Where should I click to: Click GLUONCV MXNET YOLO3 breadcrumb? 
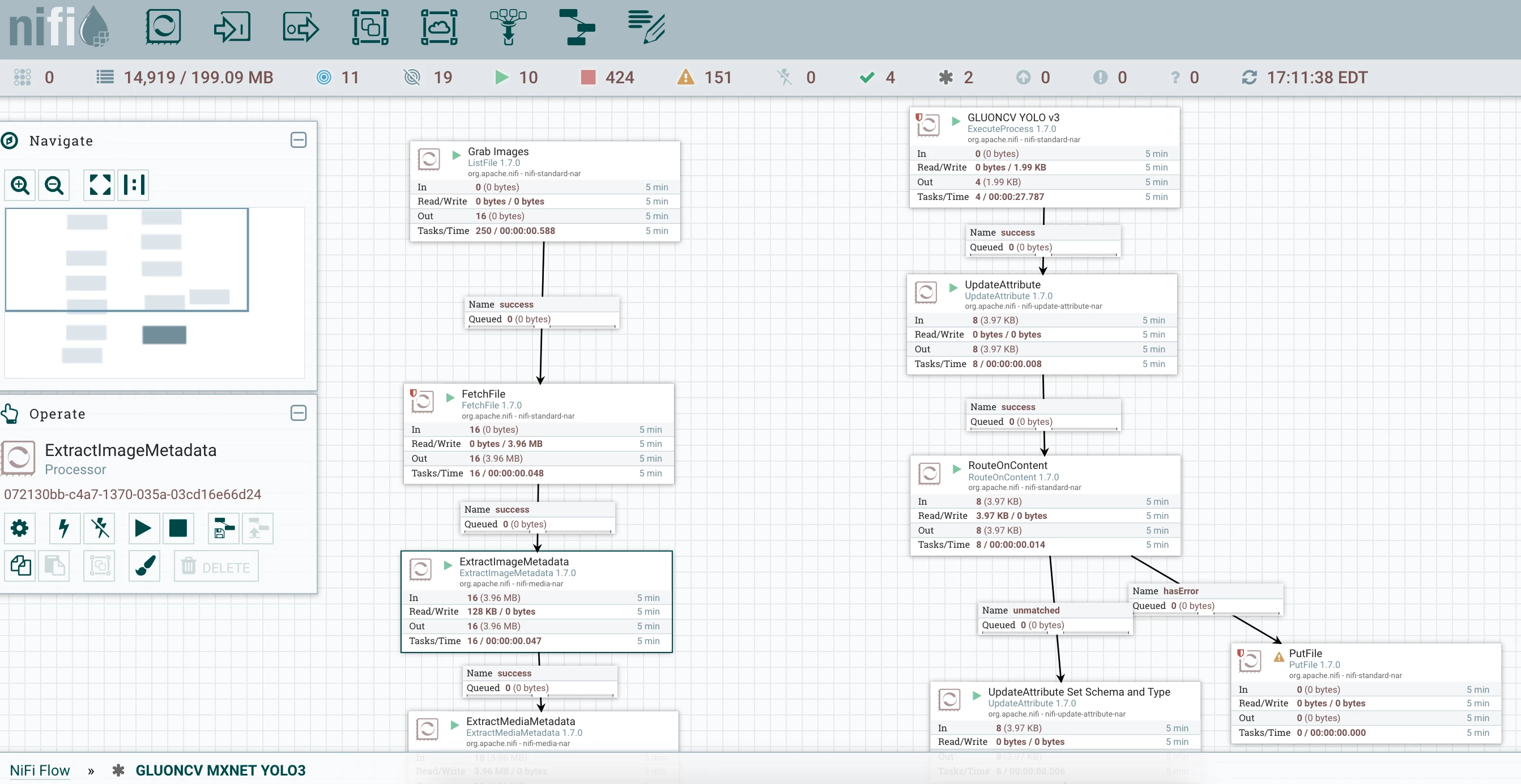click(220, 770)
